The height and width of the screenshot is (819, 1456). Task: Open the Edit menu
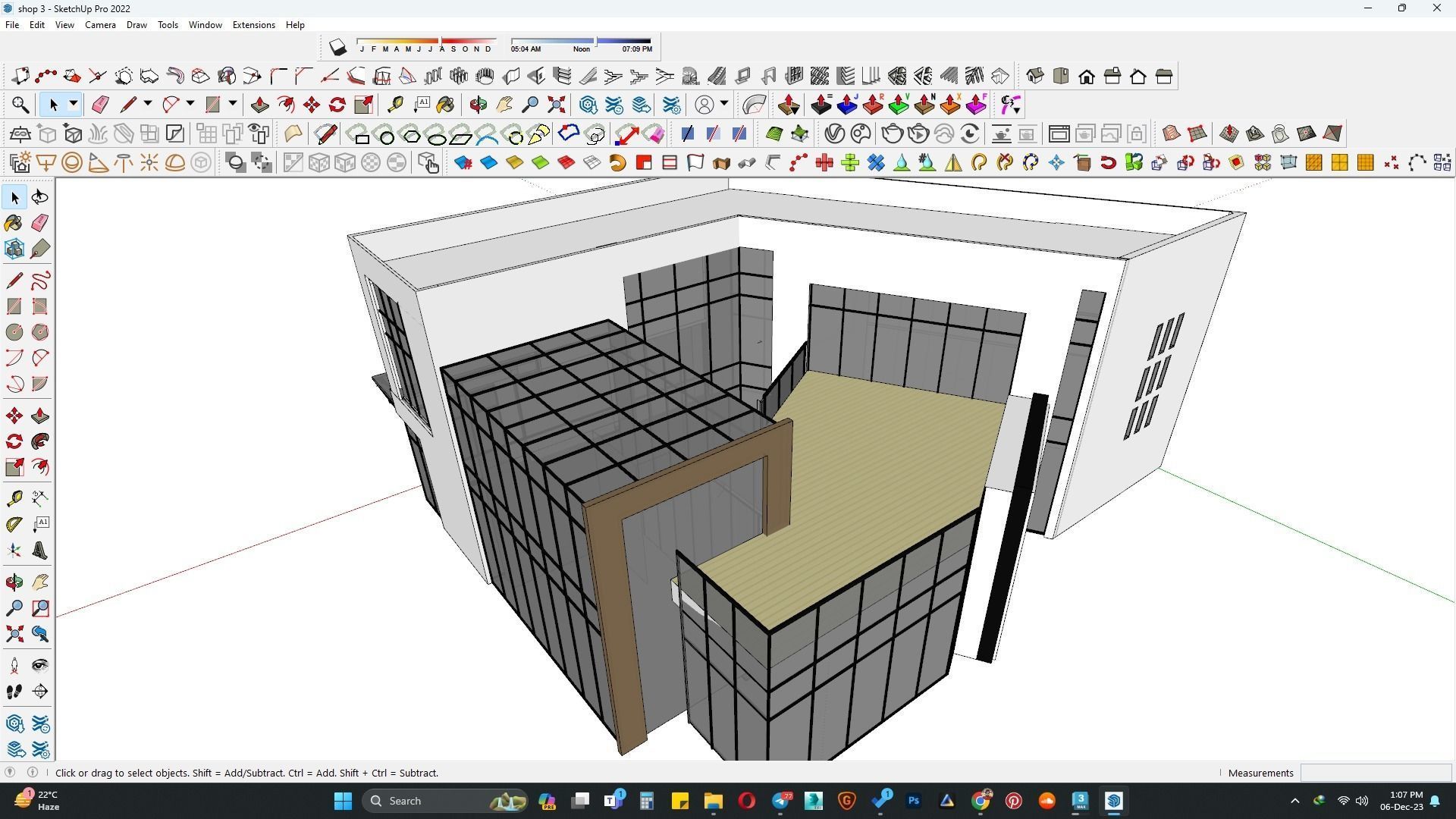point(36,25)
